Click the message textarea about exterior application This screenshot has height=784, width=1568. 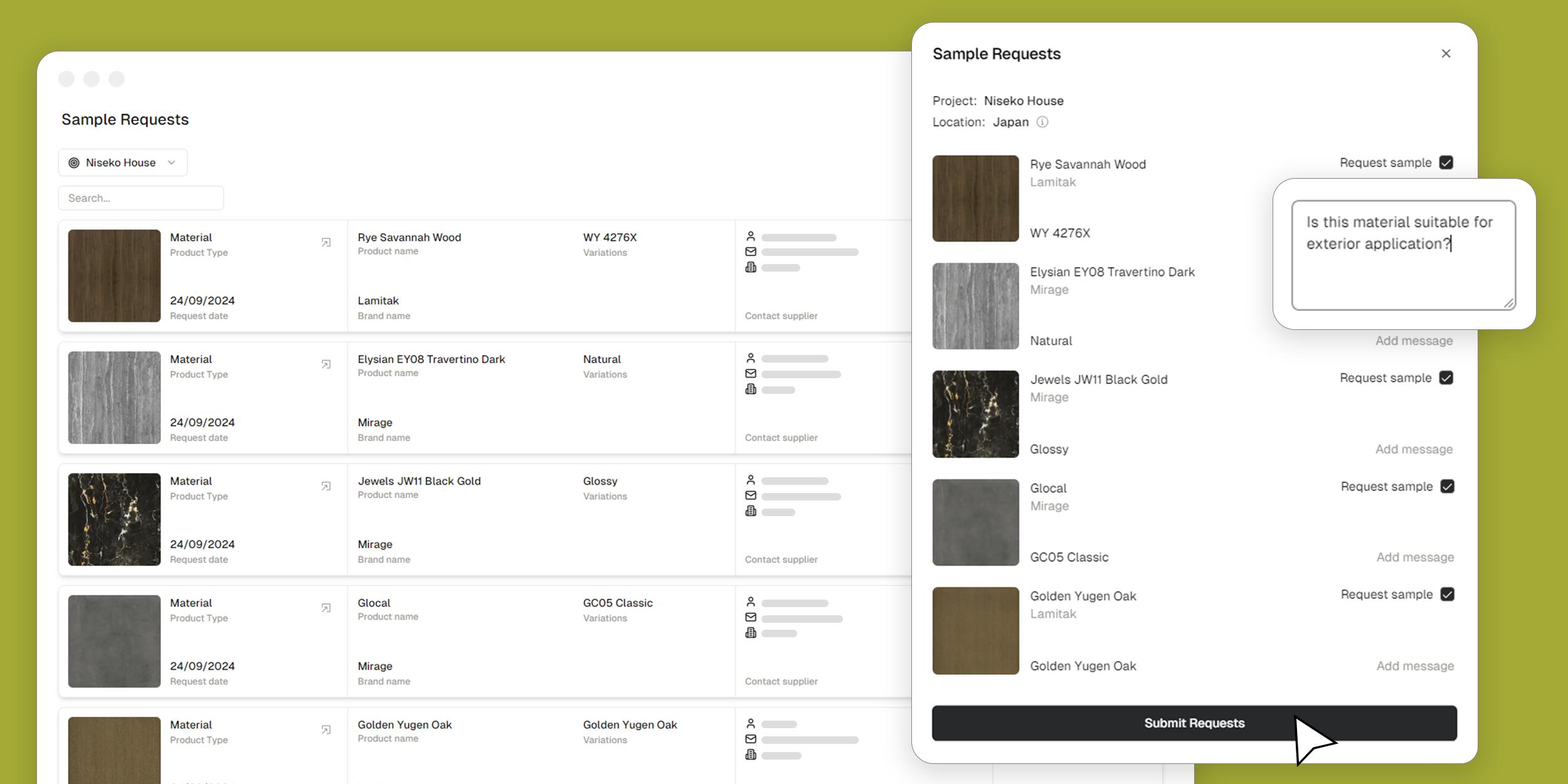1404,255
